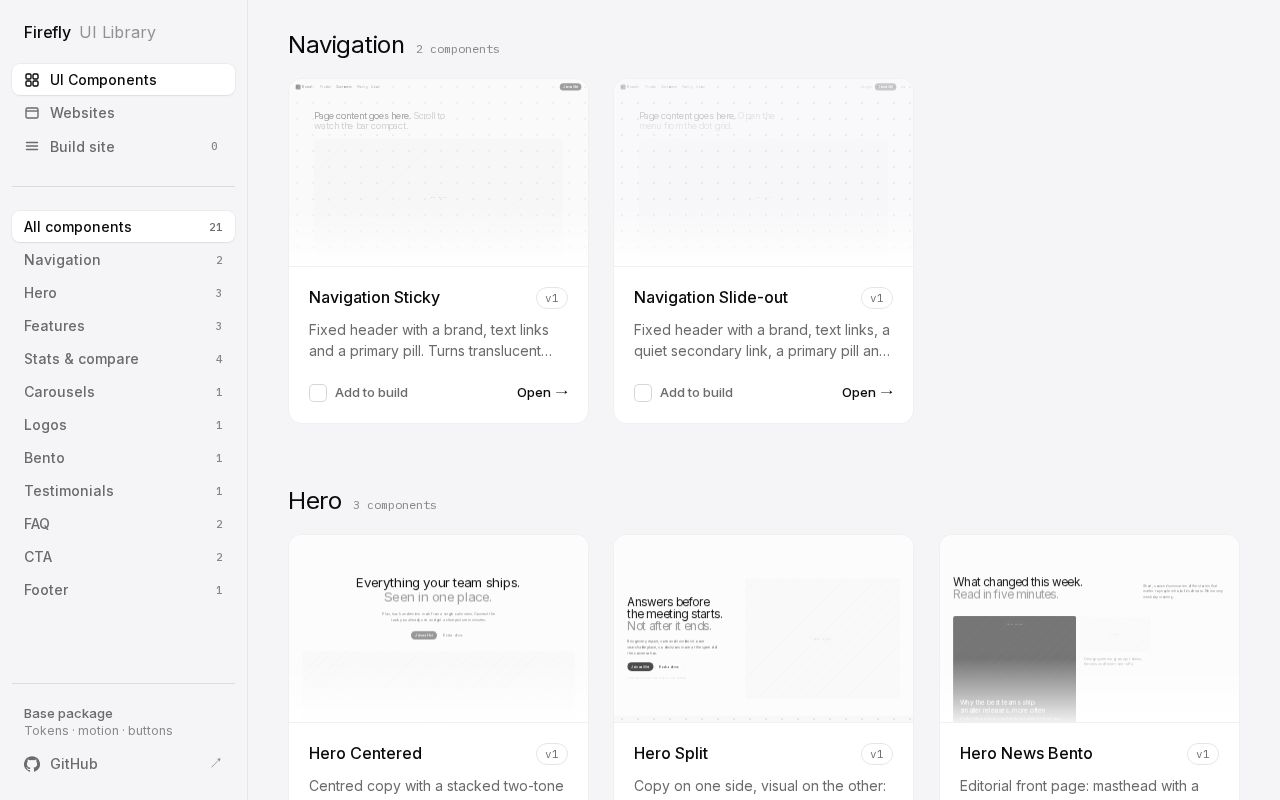This screenshot has height=800, width=1280.
Task: Click the v1 badge on Navigation Sticky
Action: click(x=552, y=298)
